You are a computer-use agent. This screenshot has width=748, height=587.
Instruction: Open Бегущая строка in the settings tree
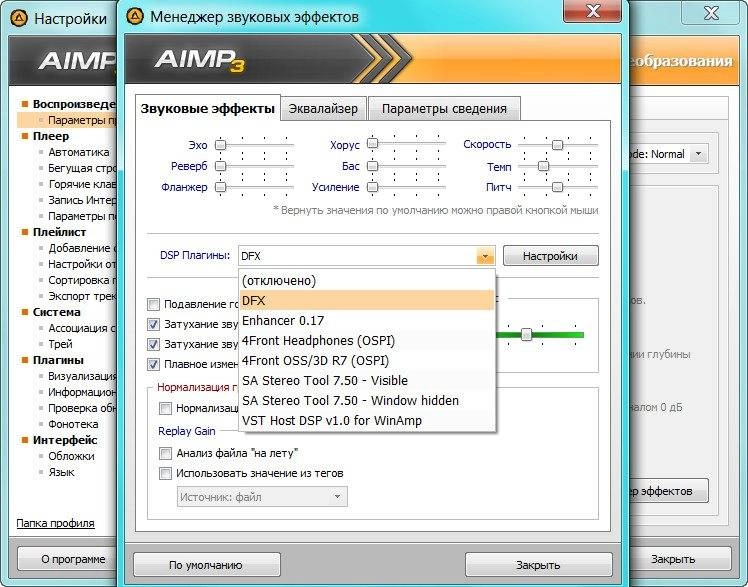82,168
